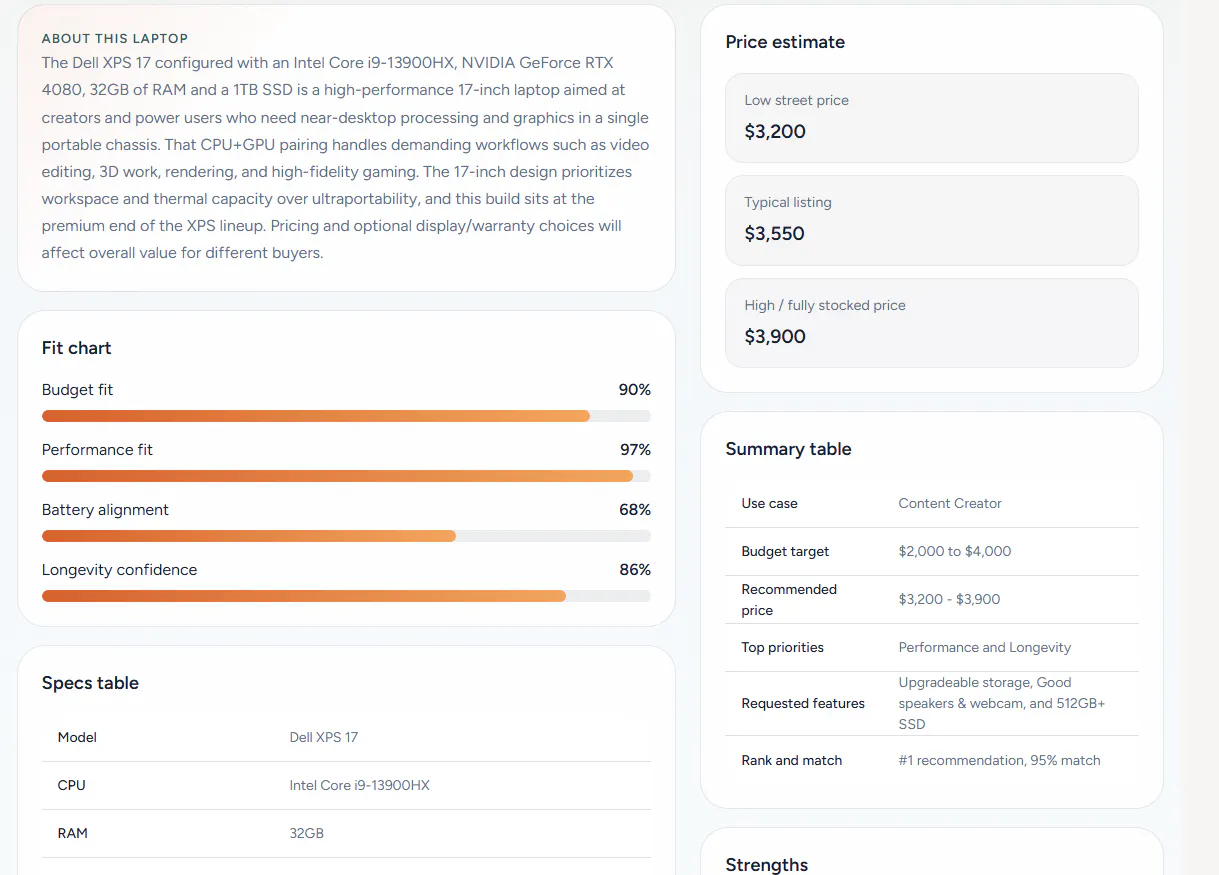Select the High / fully stocked price card
This screenshot has width=1219, height=875.
(932, 323)
